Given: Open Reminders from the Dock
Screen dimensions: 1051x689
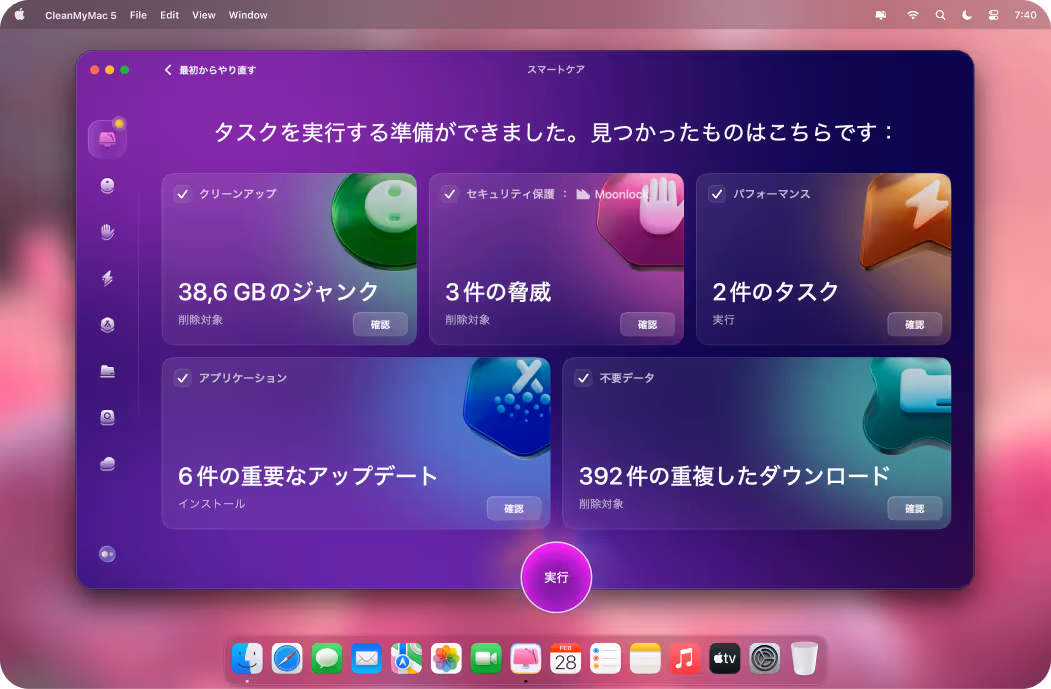Looking at the screenshot, I should (x=605, y=659).
